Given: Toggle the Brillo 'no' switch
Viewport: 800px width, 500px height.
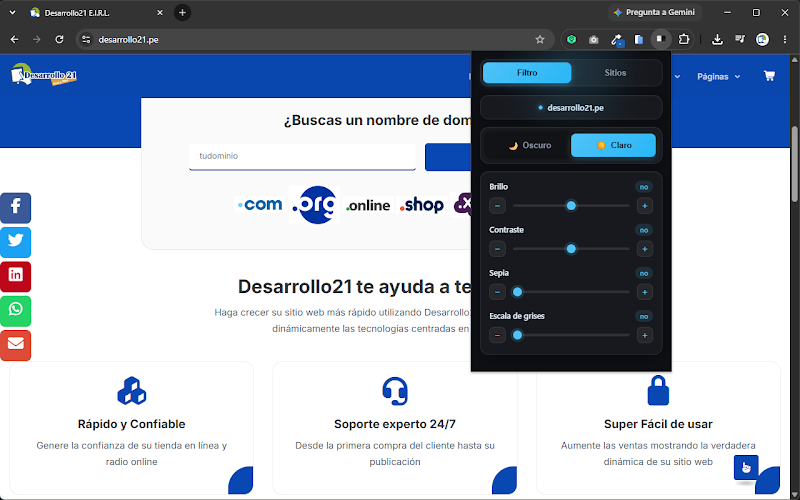Looking at the screenshot, I should 644,187.
